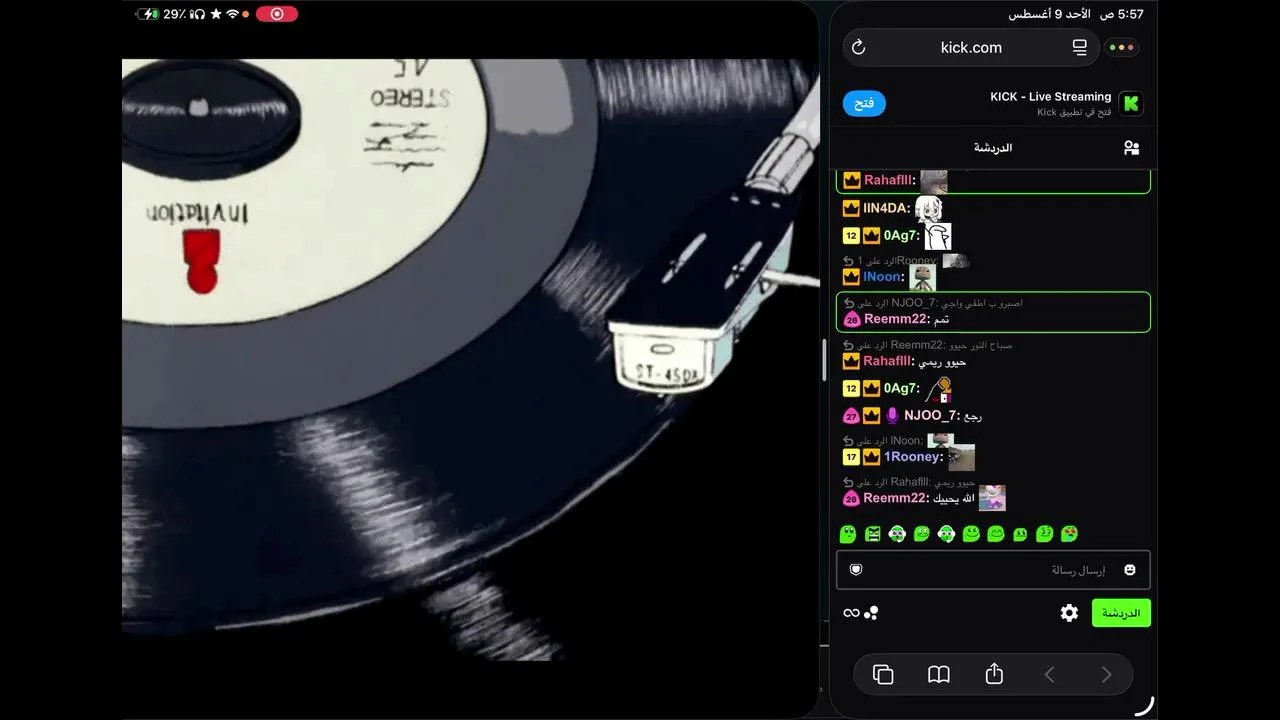This screenshot has width=1280, height=720.
Task: Click the microphone badge next to NJOO_7
Action: pyautogui.click(x=892, y=416)
